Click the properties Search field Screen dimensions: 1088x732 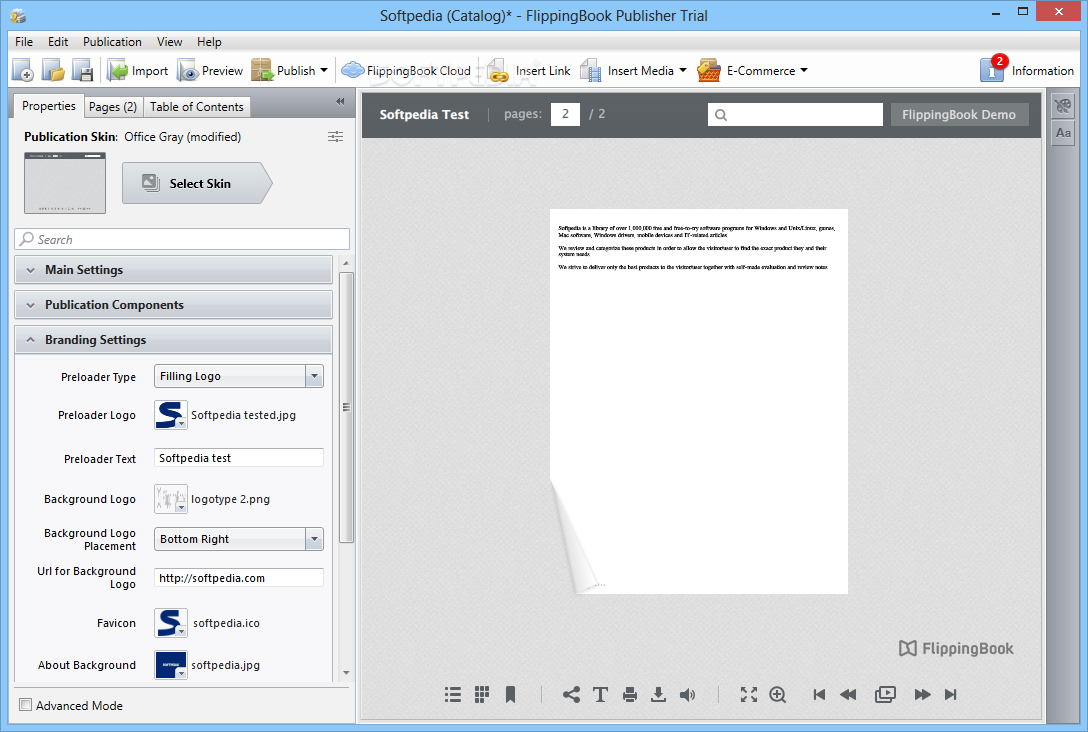click(x=182, y=239)
